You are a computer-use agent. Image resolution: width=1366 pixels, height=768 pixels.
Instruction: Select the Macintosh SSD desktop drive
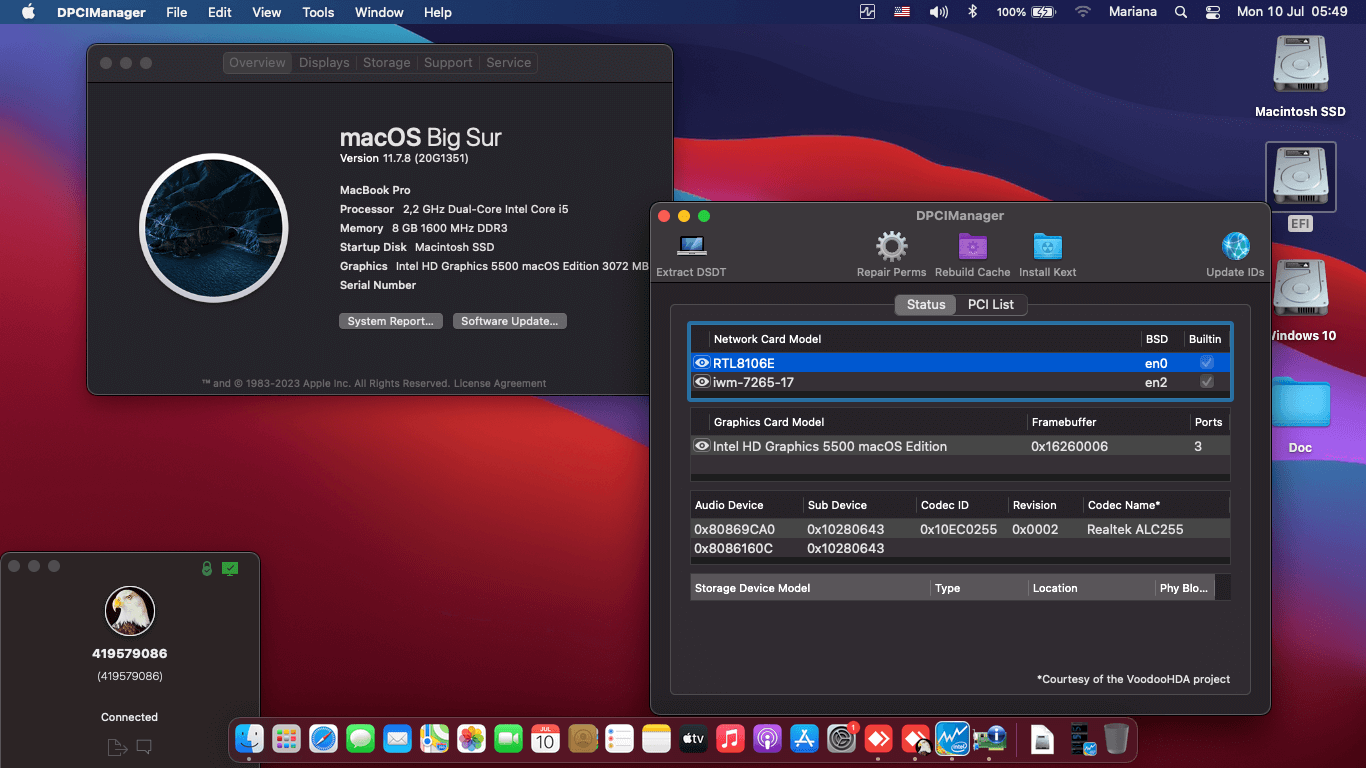coord(1300,65)
